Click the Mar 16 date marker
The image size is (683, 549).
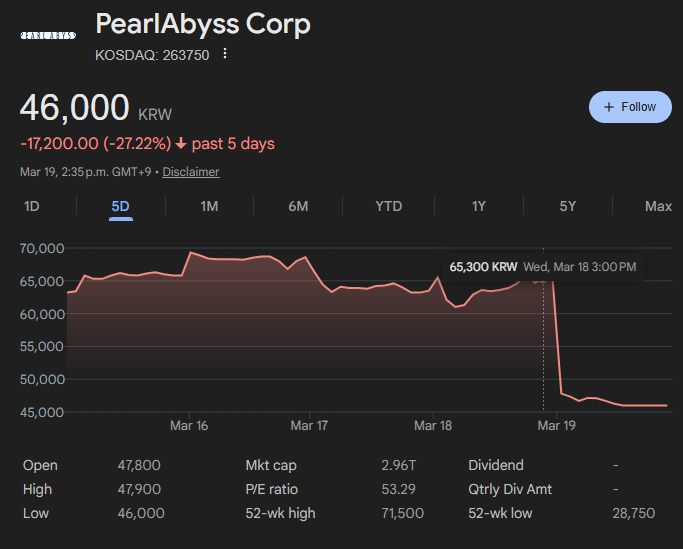189,426
